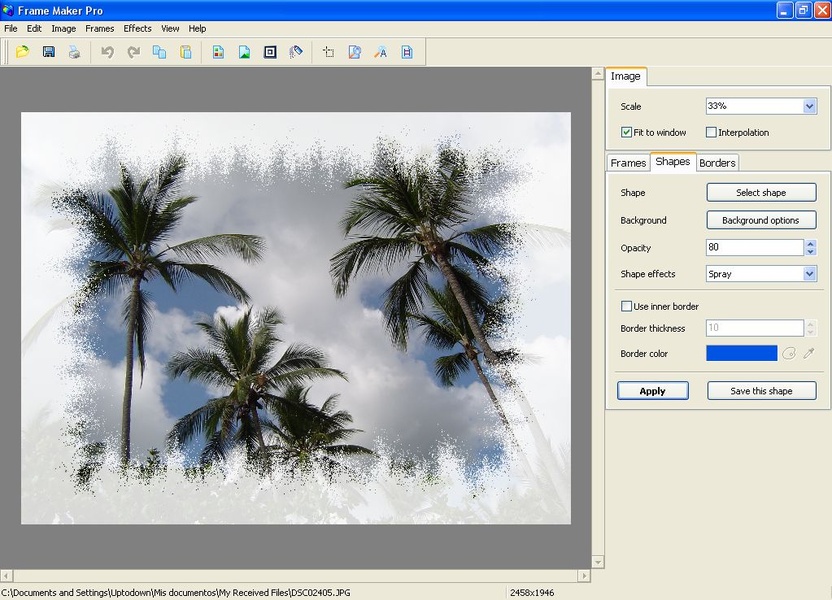Click the Save this shape button

(x=761, y=391)
